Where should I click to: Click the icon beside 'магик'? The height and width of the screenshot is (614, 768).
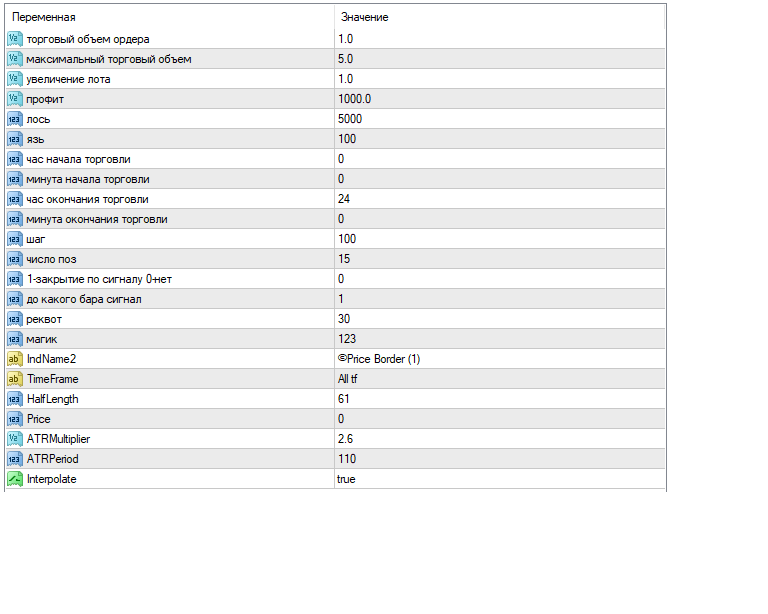point(14,339)
